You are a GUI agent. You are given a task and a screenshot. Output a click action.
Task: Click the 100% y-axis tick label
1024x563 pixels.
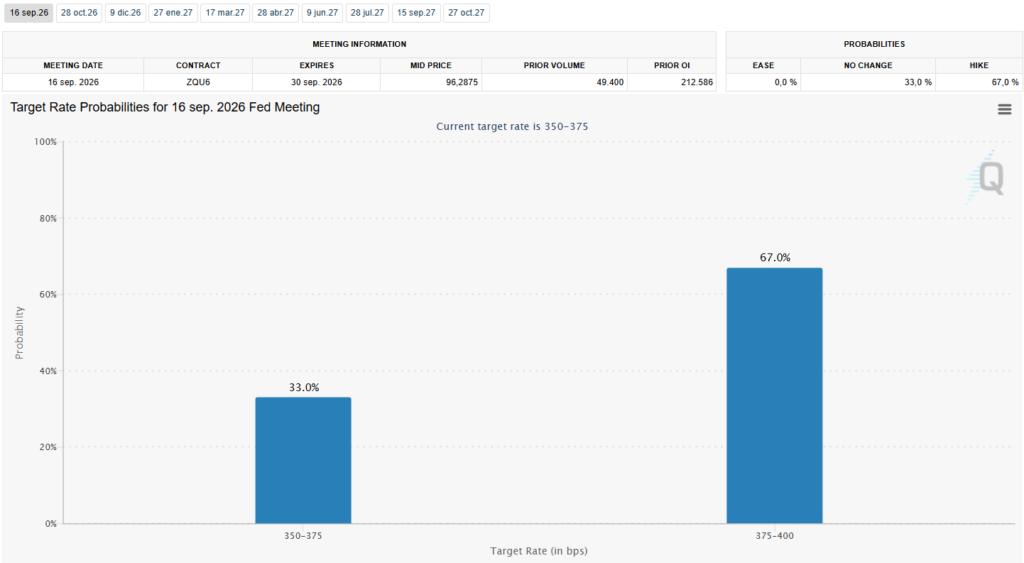(x=46, y=142)
